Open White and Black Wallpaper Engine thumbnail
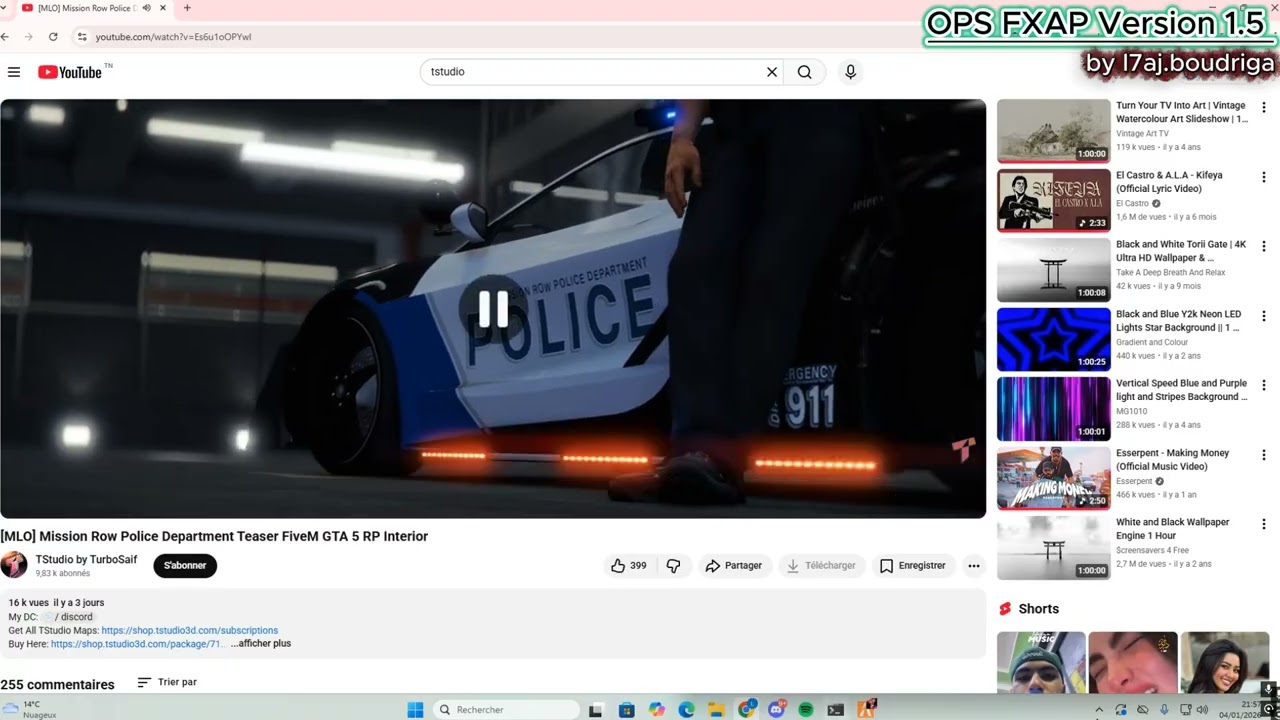Image resolution: width=1280 pixels, height=720 pixels. tap(1054, 548)
